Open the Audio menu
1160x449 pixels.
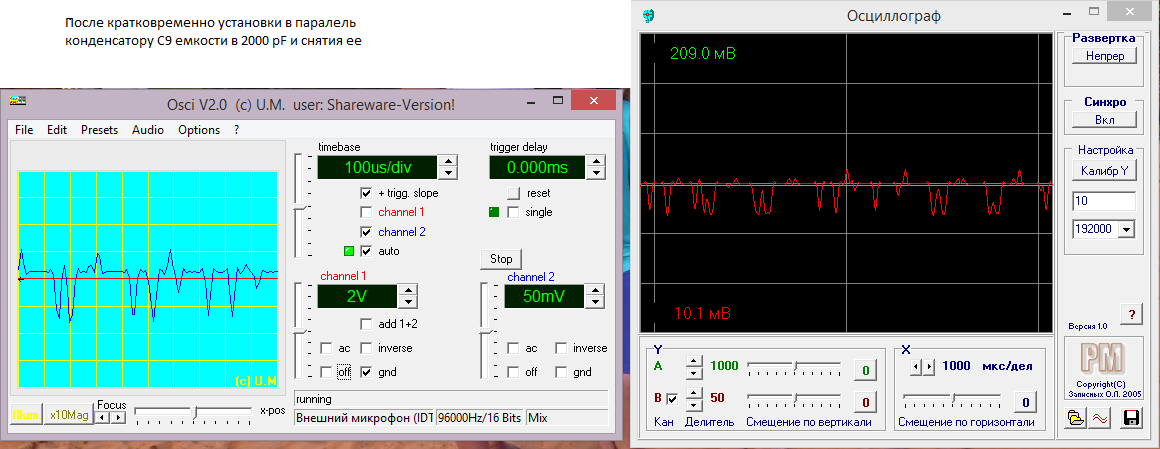click(148, 130)
